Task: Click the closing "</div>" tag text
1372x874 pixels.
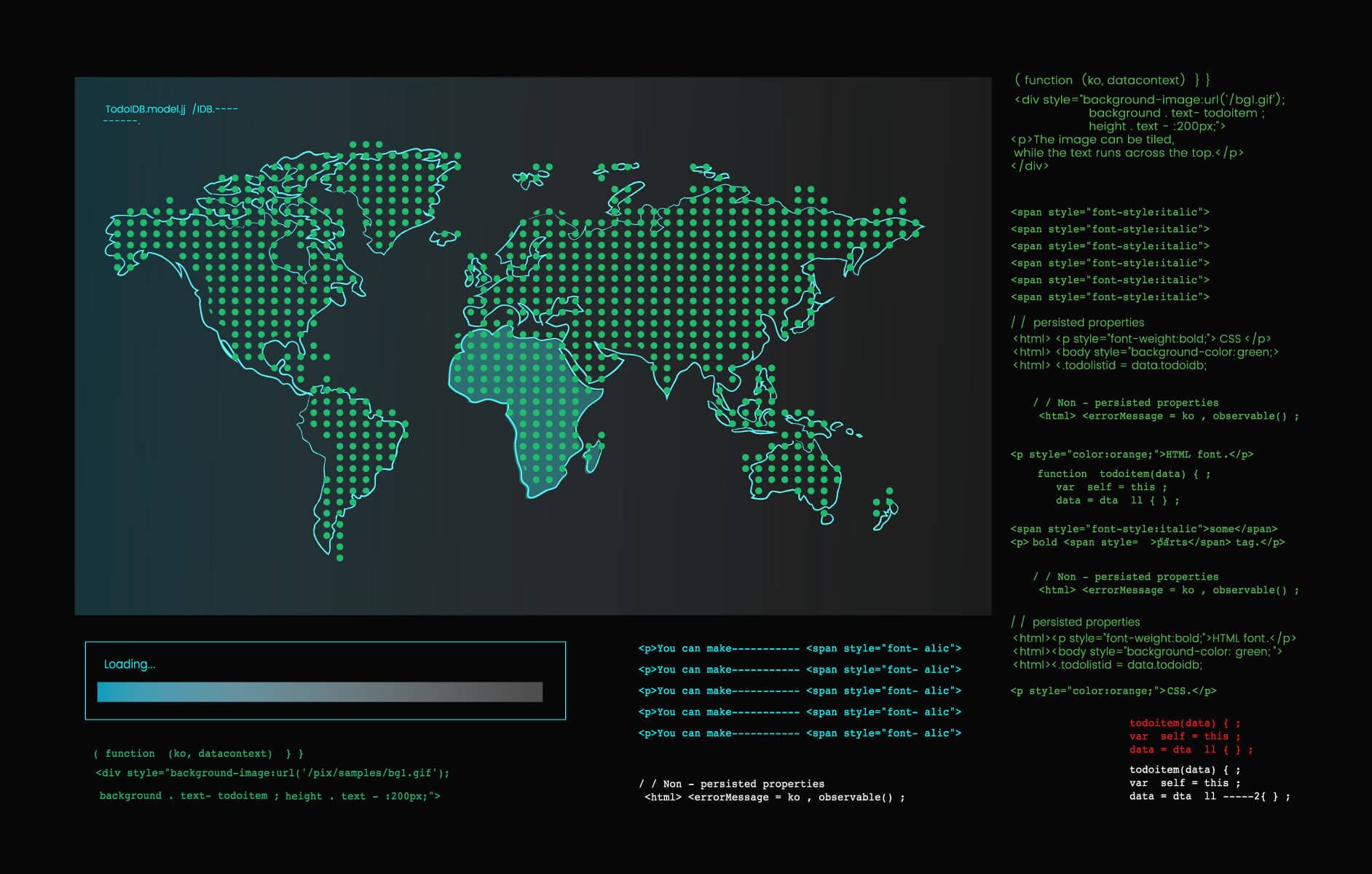Action: pyautogui.click(x=1029, y=166)
